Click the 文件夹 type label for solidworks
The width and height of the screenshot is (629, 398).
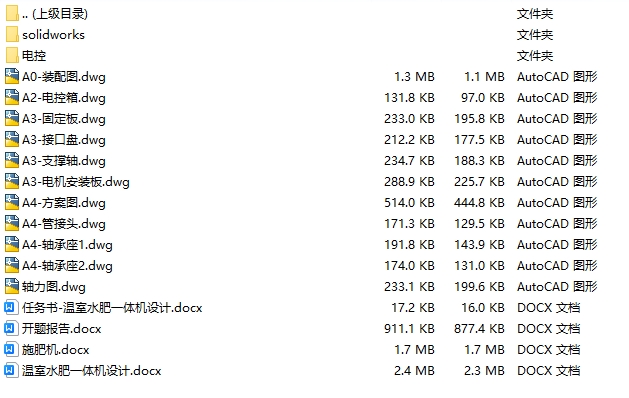[535, 35]
